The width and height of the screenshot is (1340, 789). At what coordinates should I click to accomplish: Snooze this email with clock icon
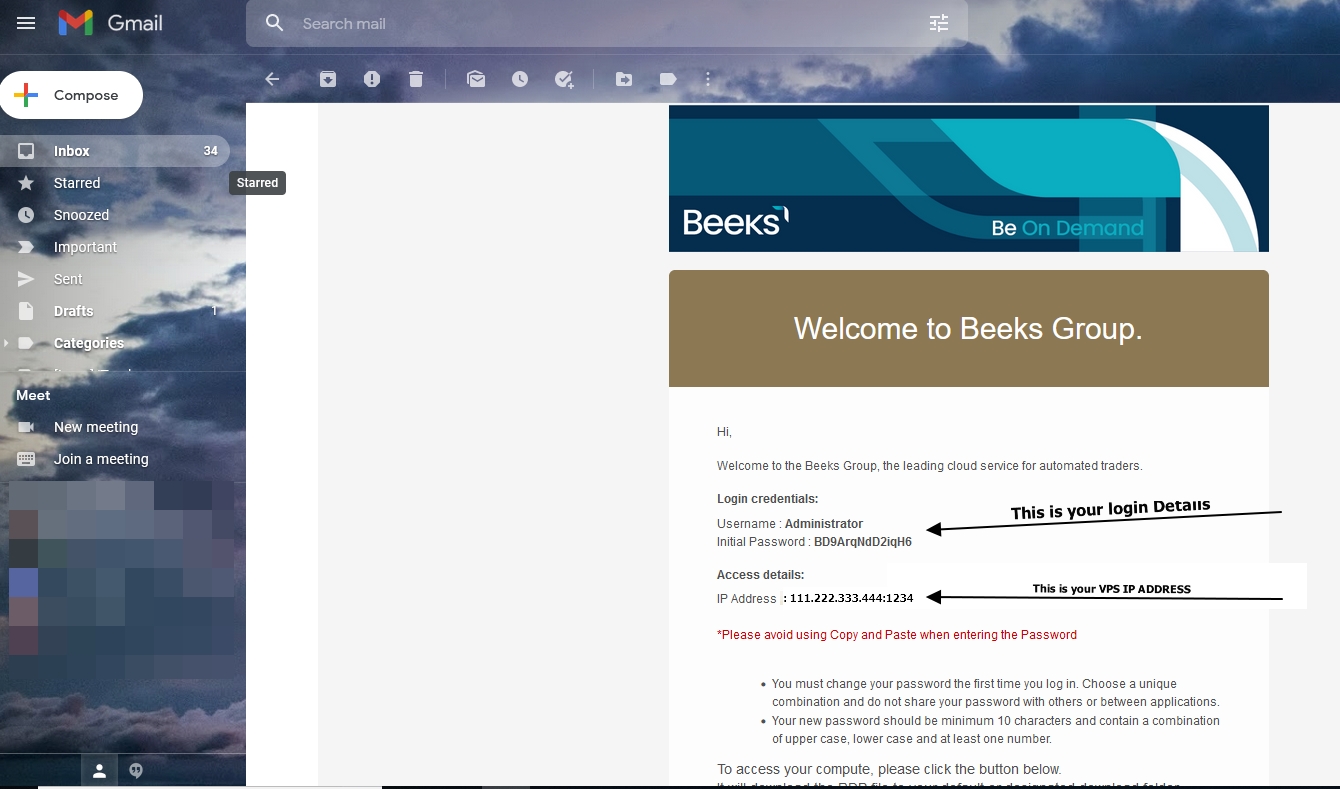tap(520, 79)
